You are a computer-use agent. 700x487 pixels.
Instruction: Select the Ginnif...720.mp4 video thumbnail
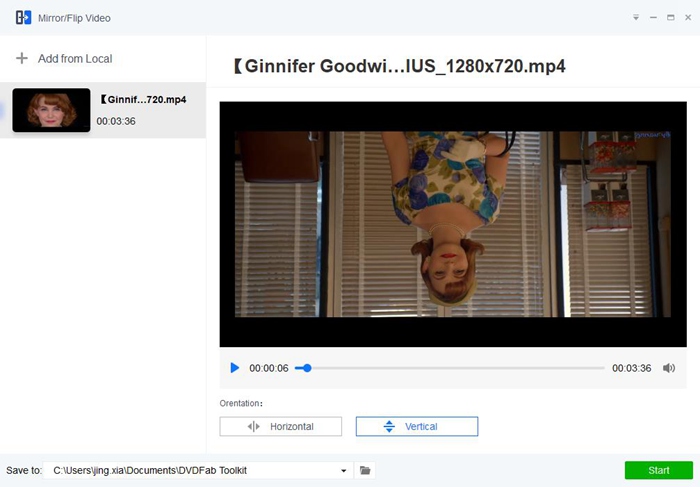[x=51, y=110]
